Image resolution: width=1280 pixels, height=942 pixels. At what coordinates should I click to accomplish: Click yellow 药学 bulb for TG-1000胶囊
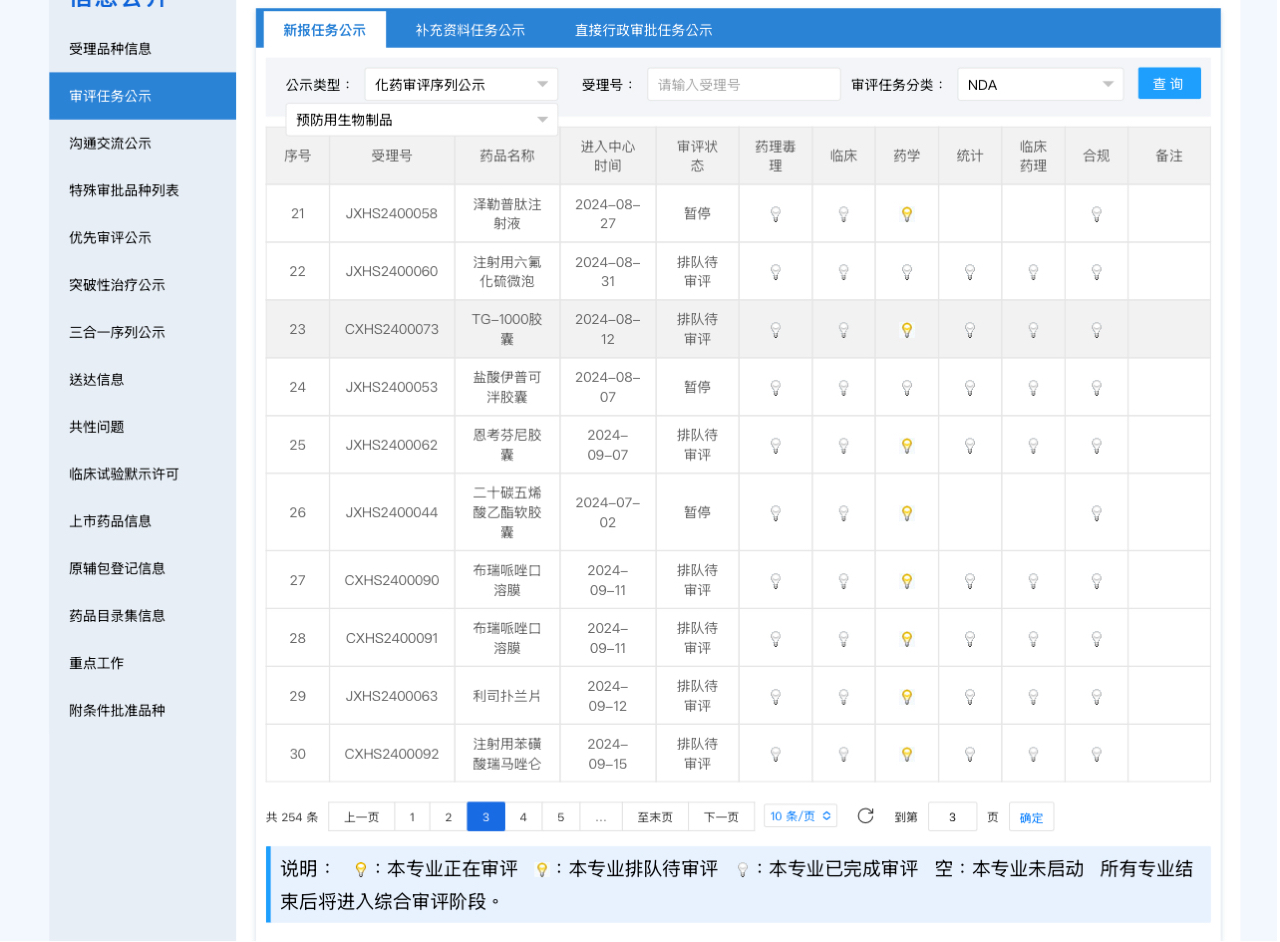[x=906, y=330]
